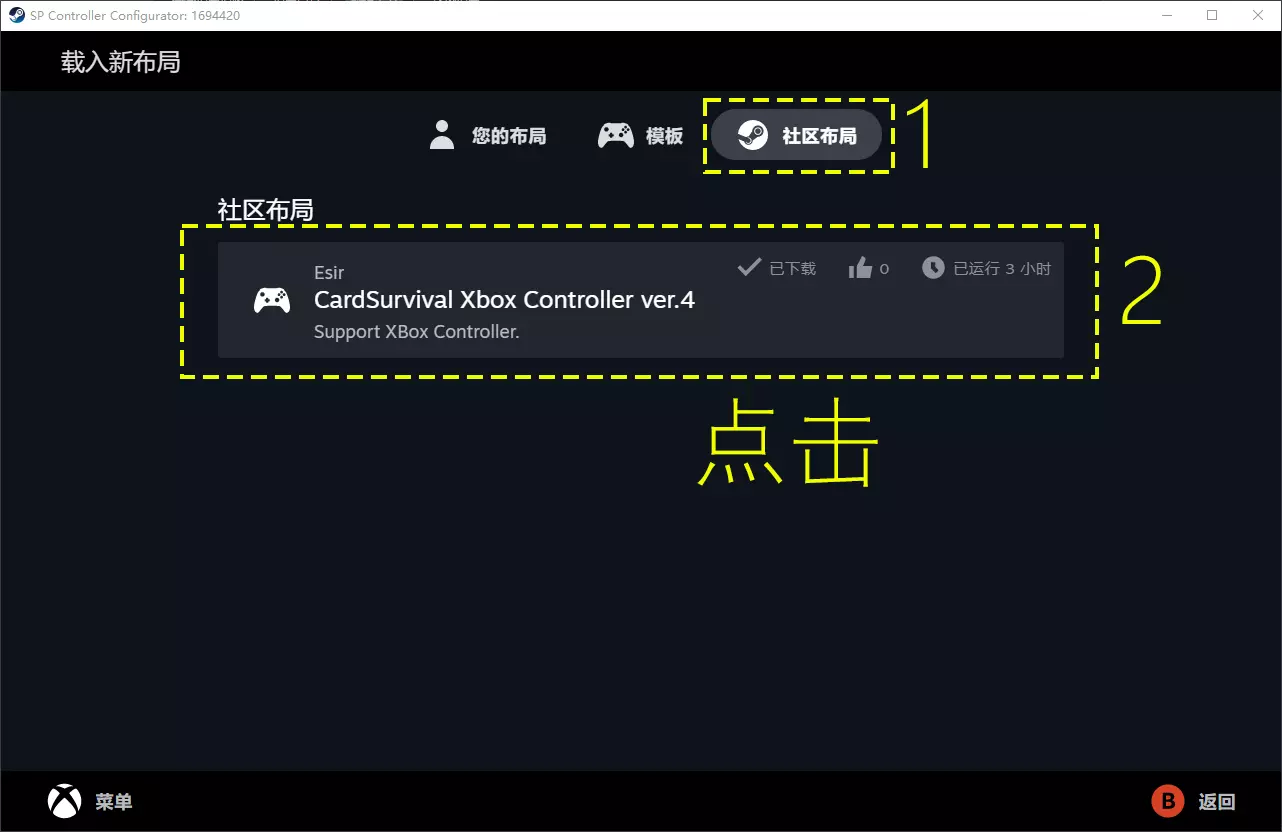Open the 社区布局 community layouts tab
Screen dimensions: 1282x832
(x=796, y=135)
